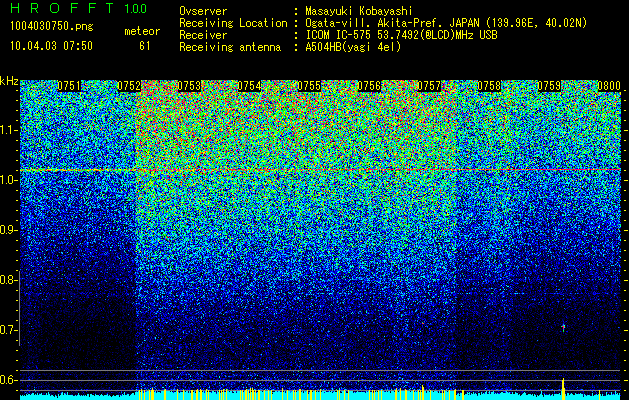Click the A504HB(yagi 4el) antenna text
Image resolution: width=629 pixels, height=400 pixels.
(x=353, y=47)
